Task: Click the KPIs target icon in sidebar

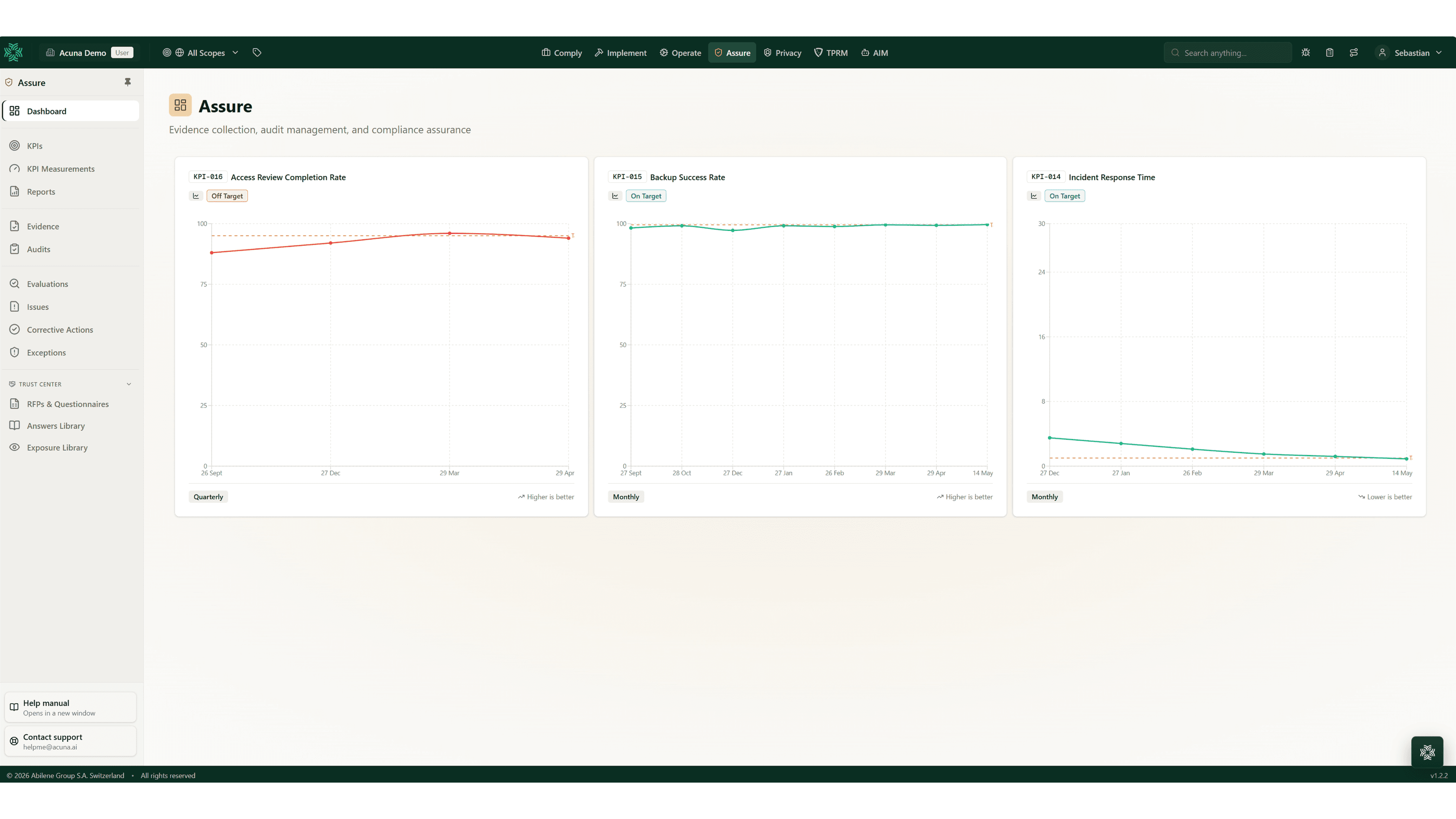Action: (x=15, y=146)
